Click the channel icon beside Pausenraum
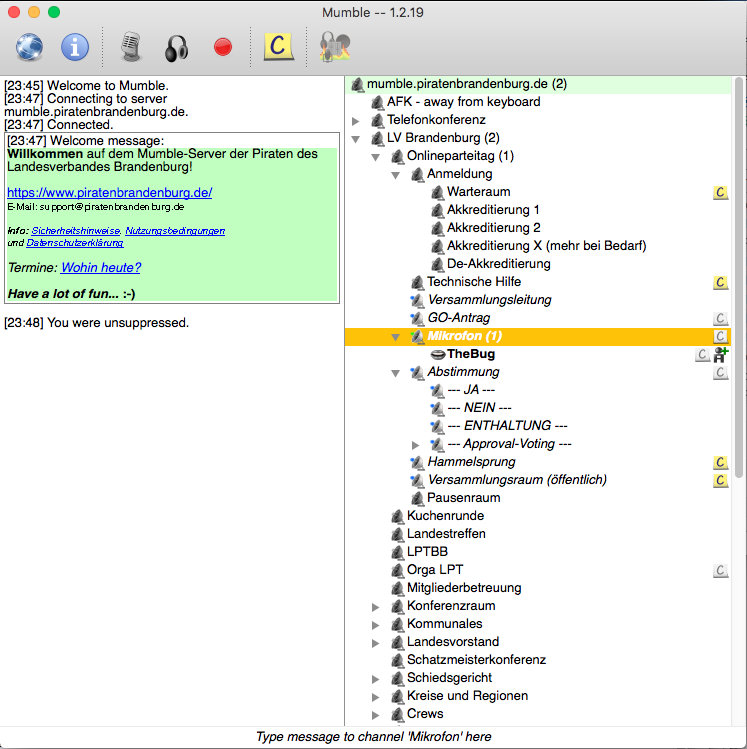Screen dimensions: 747x749 coord(417,498)
